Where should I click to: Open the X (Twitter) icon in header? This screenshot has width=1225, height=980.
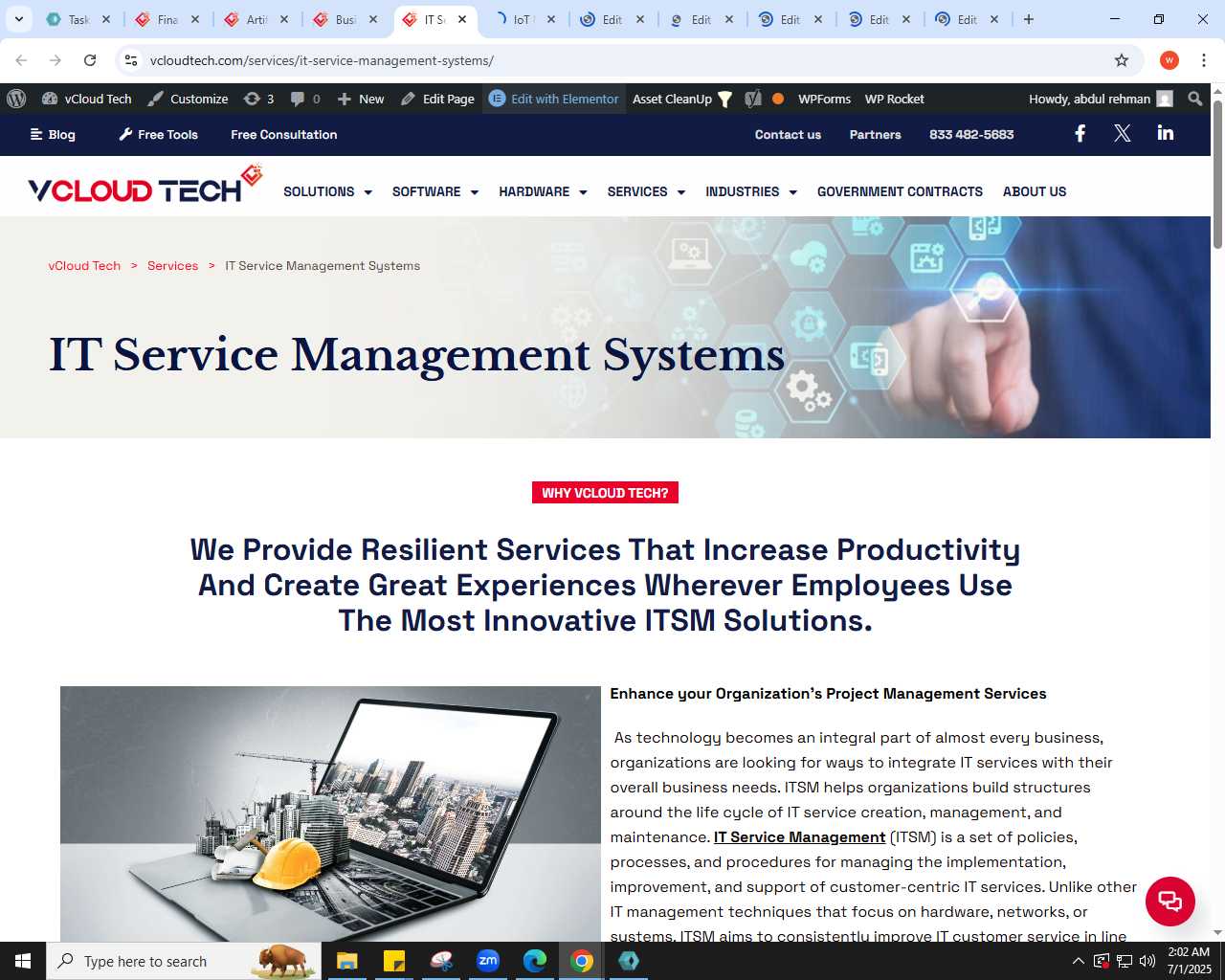[1123, 134]
